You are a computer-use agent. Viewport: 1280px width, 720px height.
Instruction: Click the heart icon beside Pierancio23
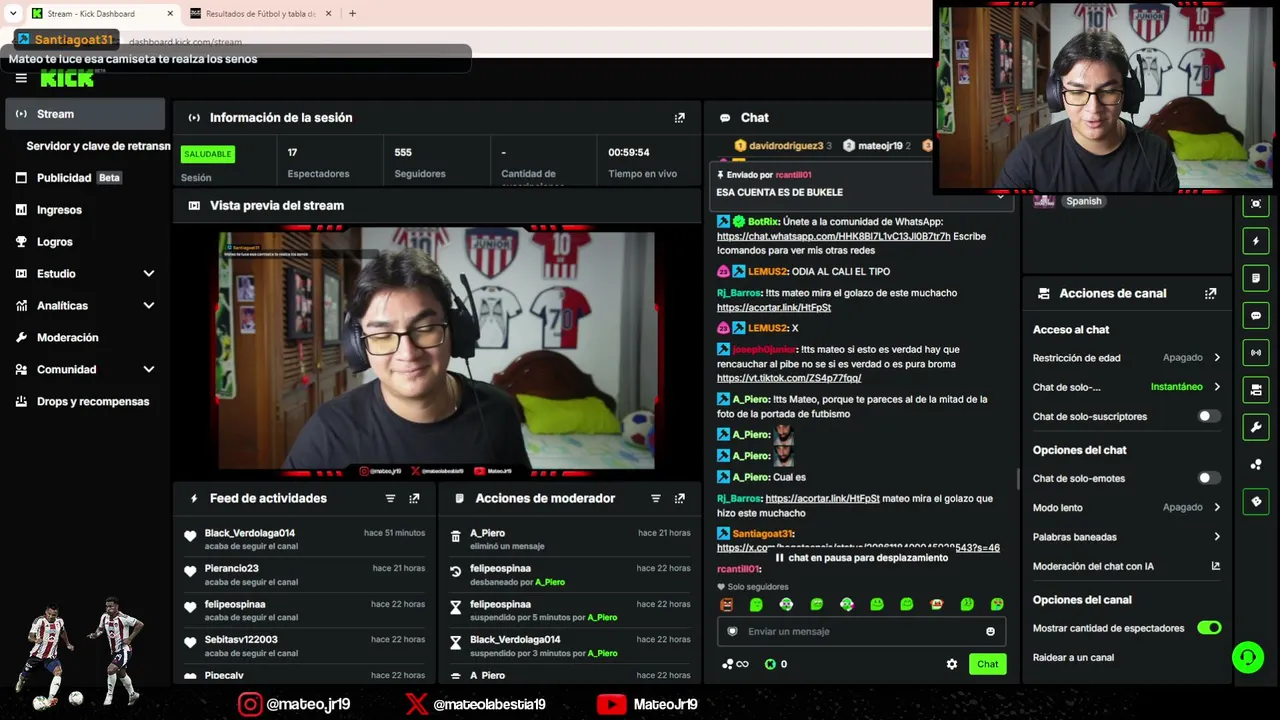[x=190, y=572]
